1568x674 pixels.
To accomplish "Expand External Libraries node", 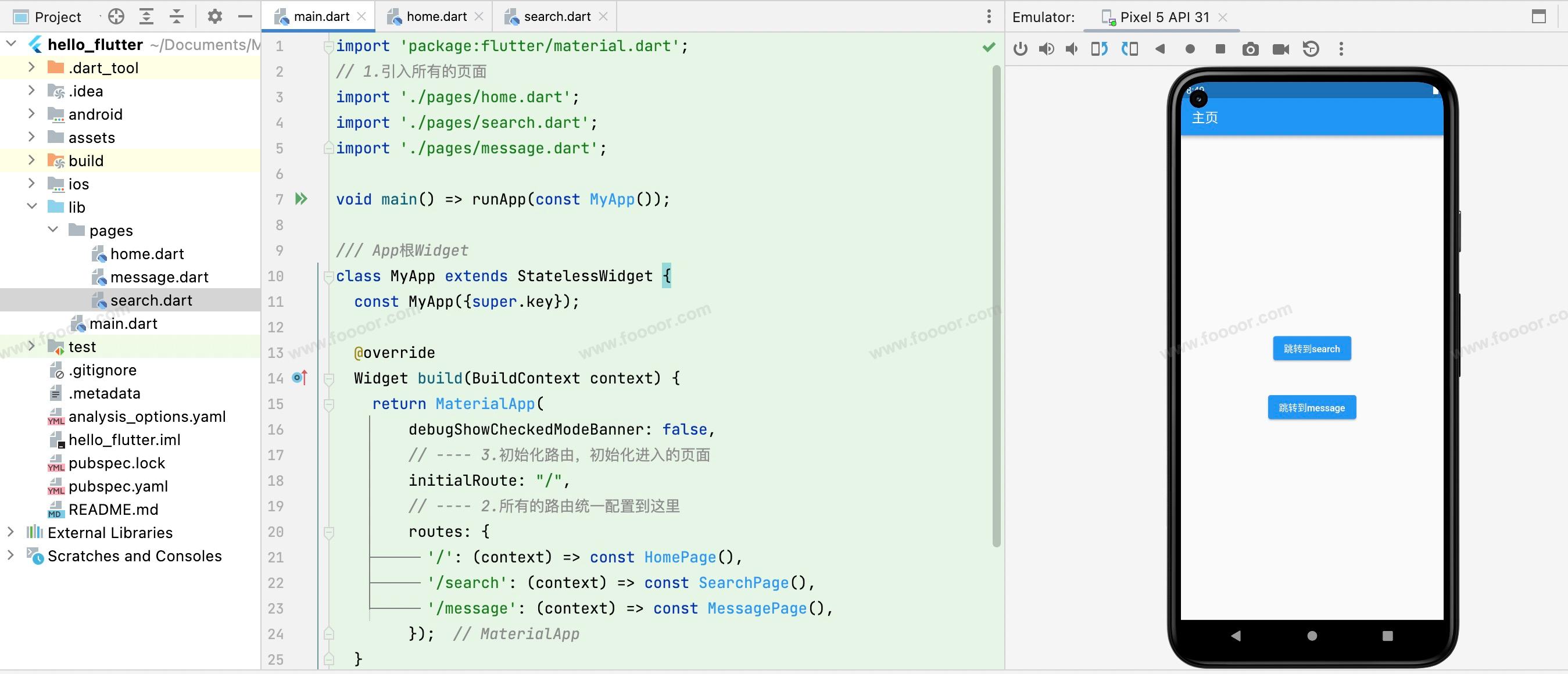I will [10, 532].
